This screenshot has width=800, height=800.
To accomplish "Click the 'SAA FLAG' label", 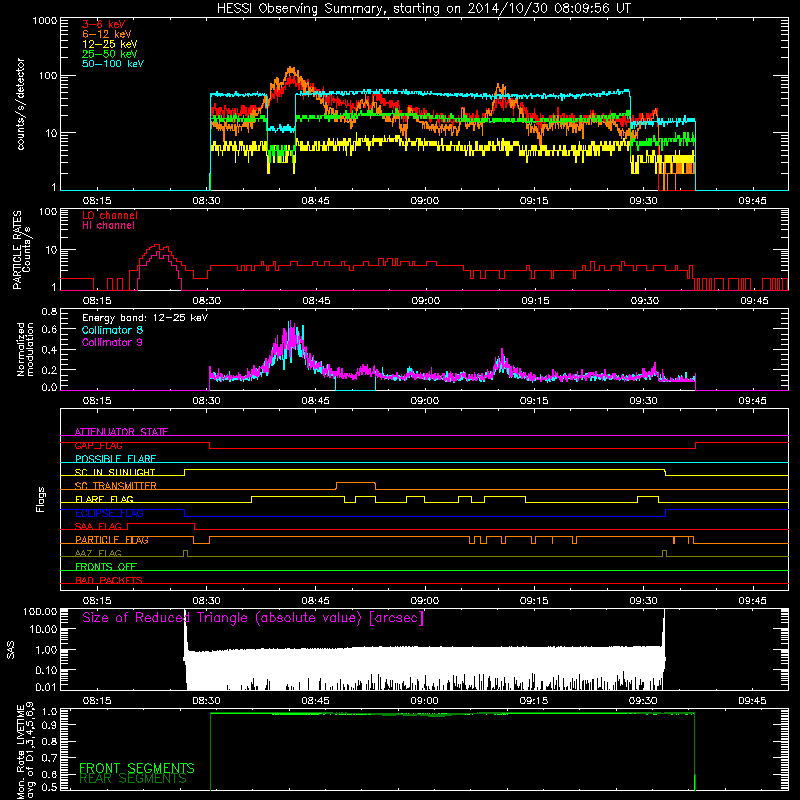I will click(98, 526).
